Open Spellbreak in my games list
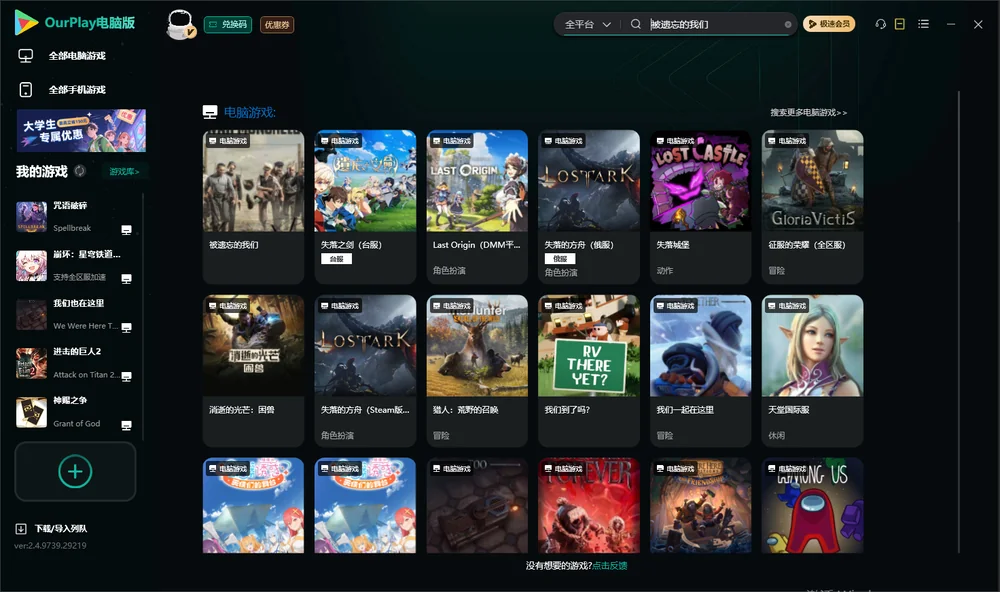 [x=75, y=216]
